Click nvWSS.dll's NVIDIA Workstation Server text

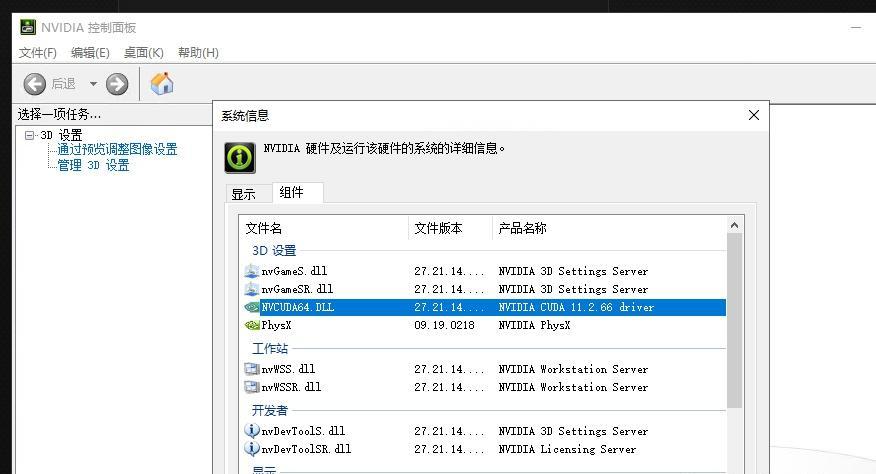pyautogui.click(x=573, y=369)
